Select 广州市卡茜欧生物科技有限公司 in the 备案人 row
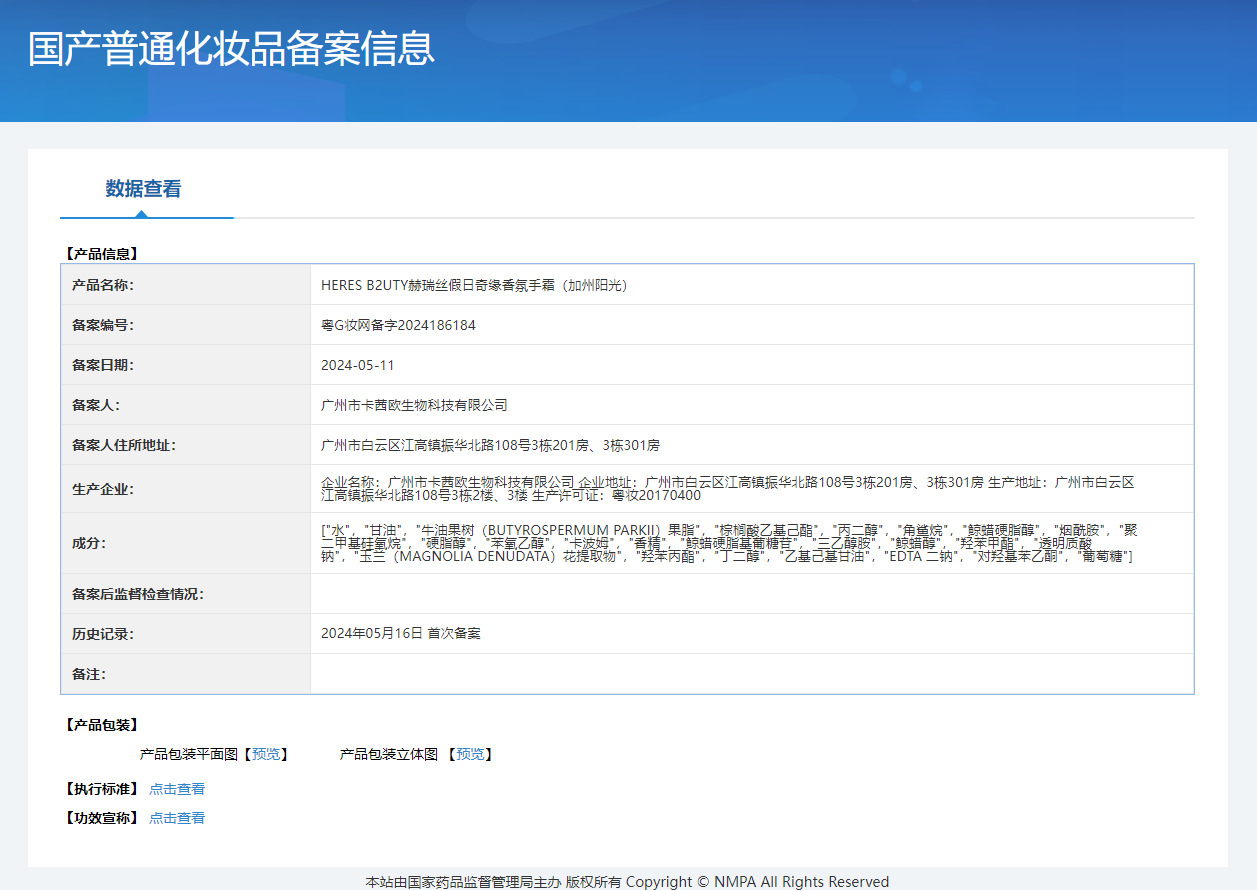The image size is (1257, 890). pyautogui.click(x=414, y=405)
